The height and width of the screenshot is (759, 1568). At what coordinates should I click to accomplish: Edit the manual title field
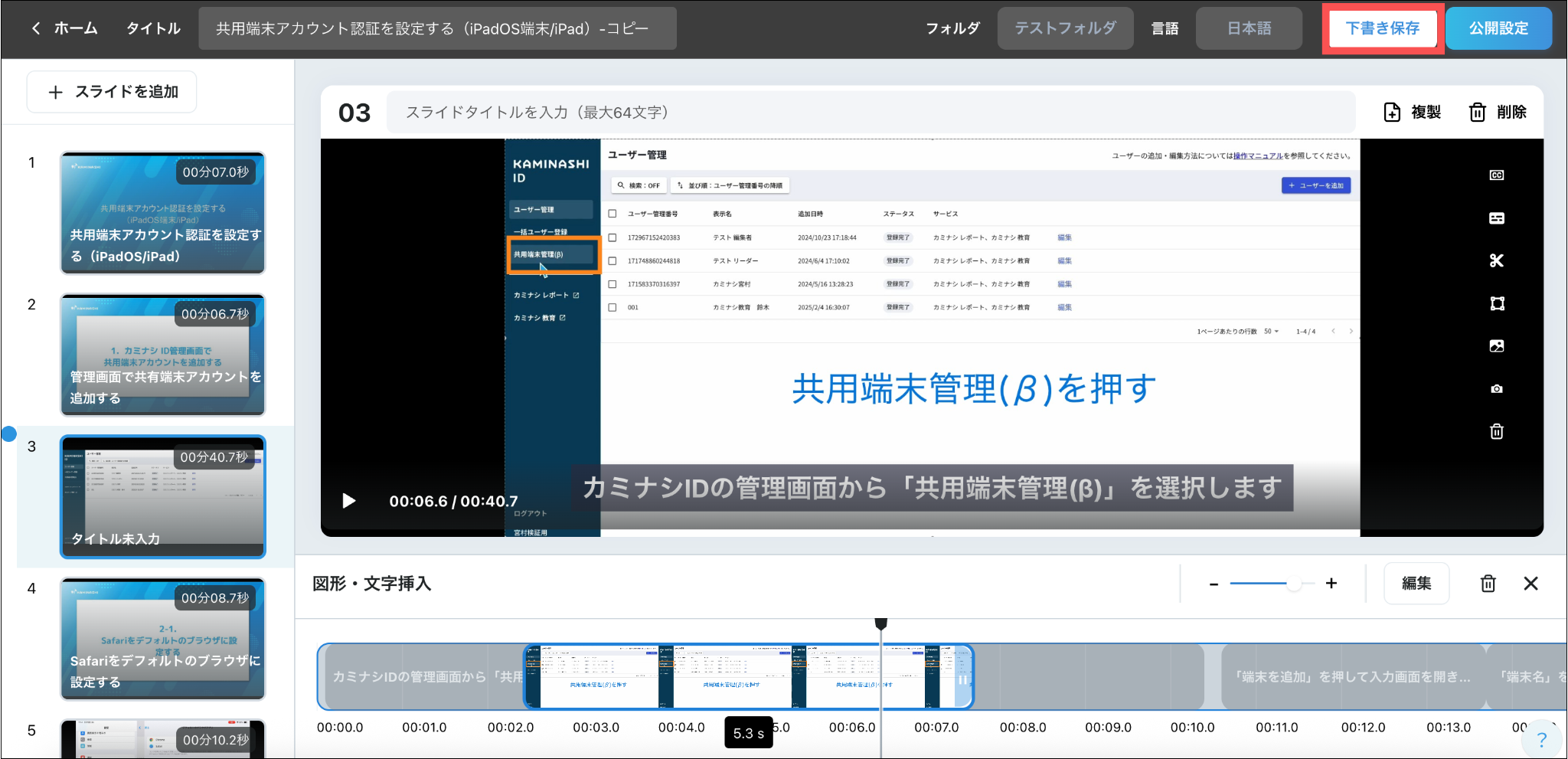pos(437,28)
